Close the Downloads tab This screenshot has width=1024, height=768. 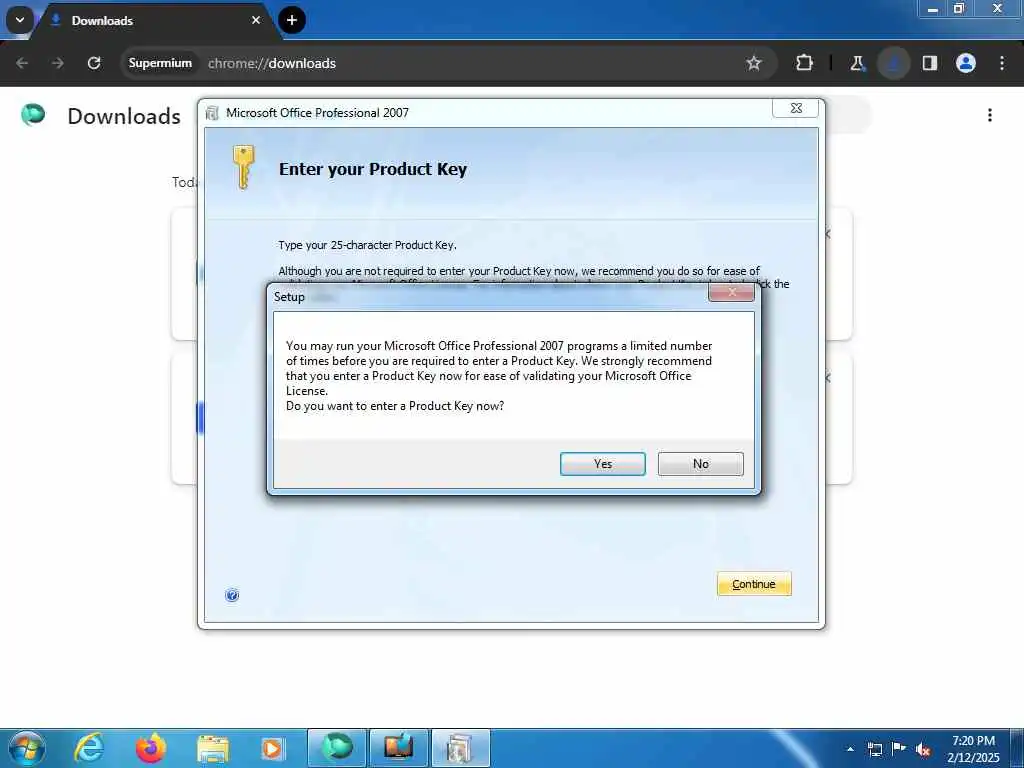[x=256, y=20]
